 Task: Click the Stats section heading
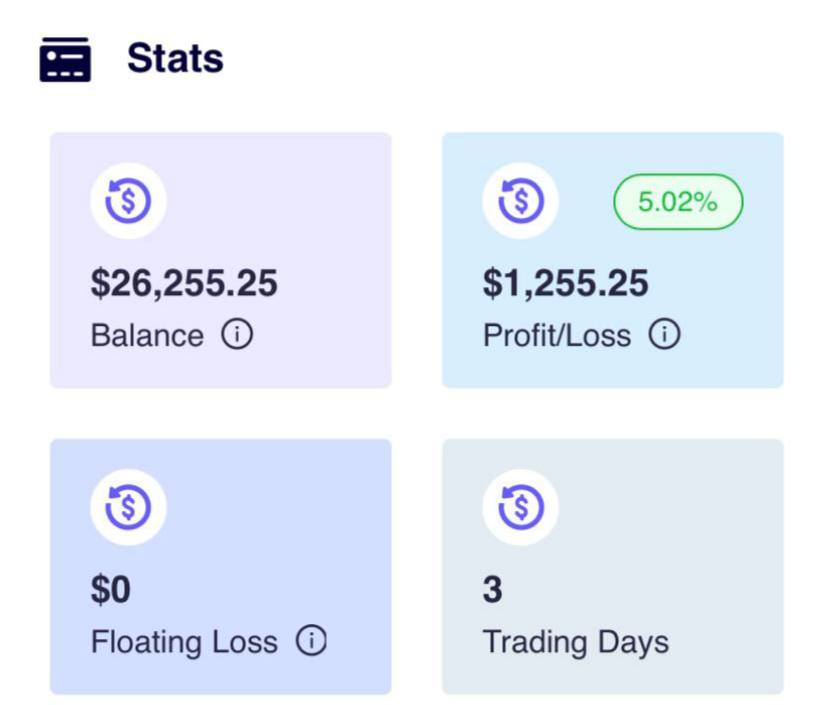pos(175,59)
